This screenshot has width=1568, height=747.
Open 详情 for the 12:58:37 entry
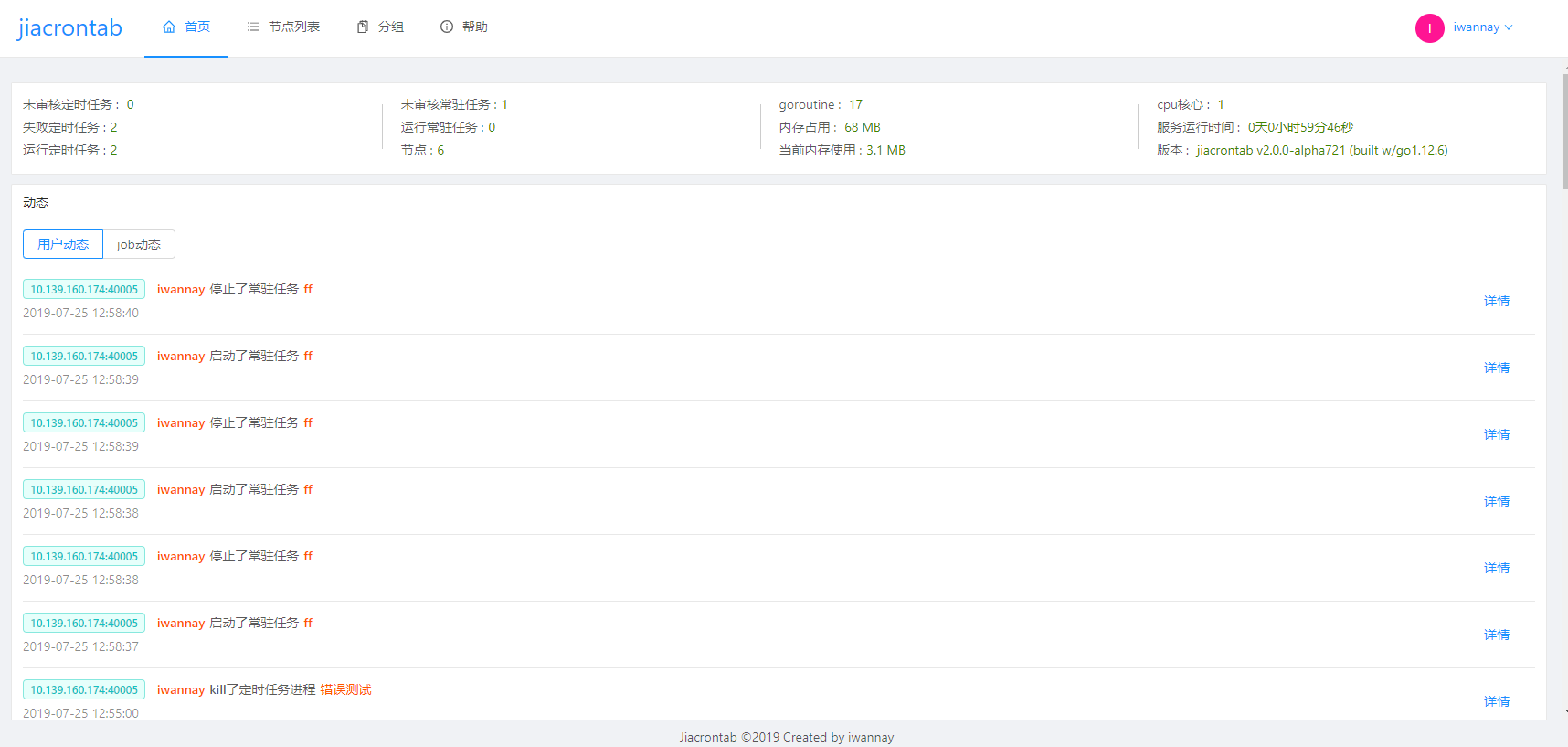[x=1497, y=635]
